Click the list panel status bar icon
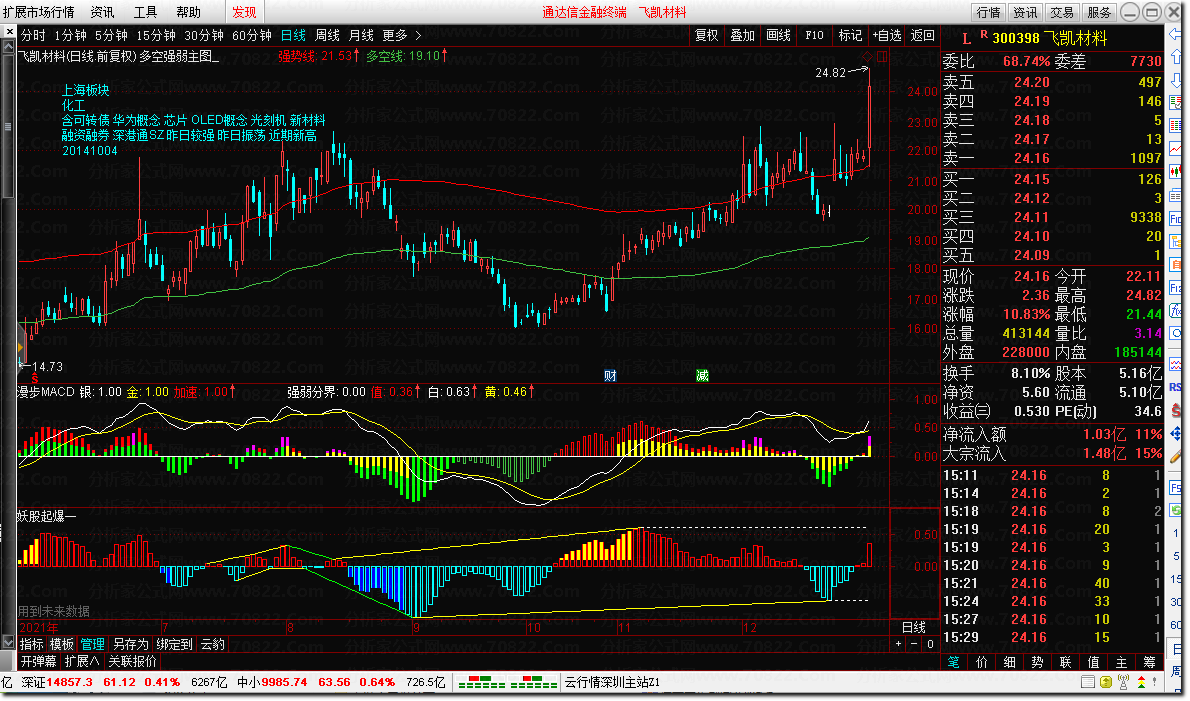 tap(1088, 682)
